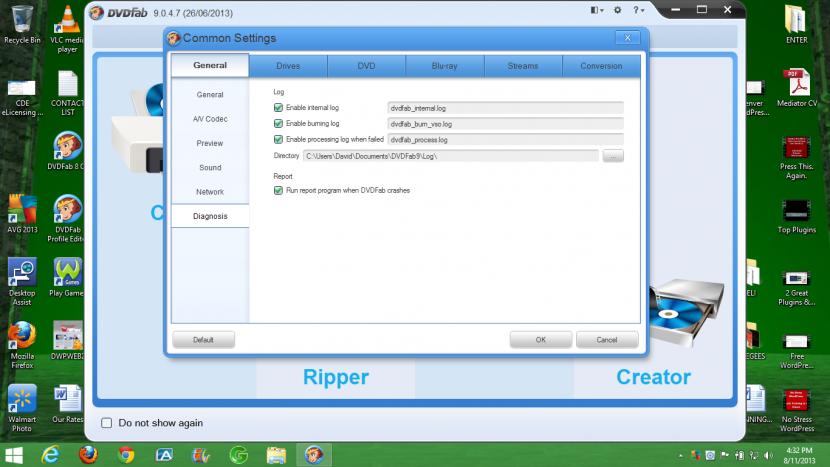This screenshot has width=830, height=467.
Task: Open Press This Again desktop icon
Action: pyautogui.click(x=796, y=158)
